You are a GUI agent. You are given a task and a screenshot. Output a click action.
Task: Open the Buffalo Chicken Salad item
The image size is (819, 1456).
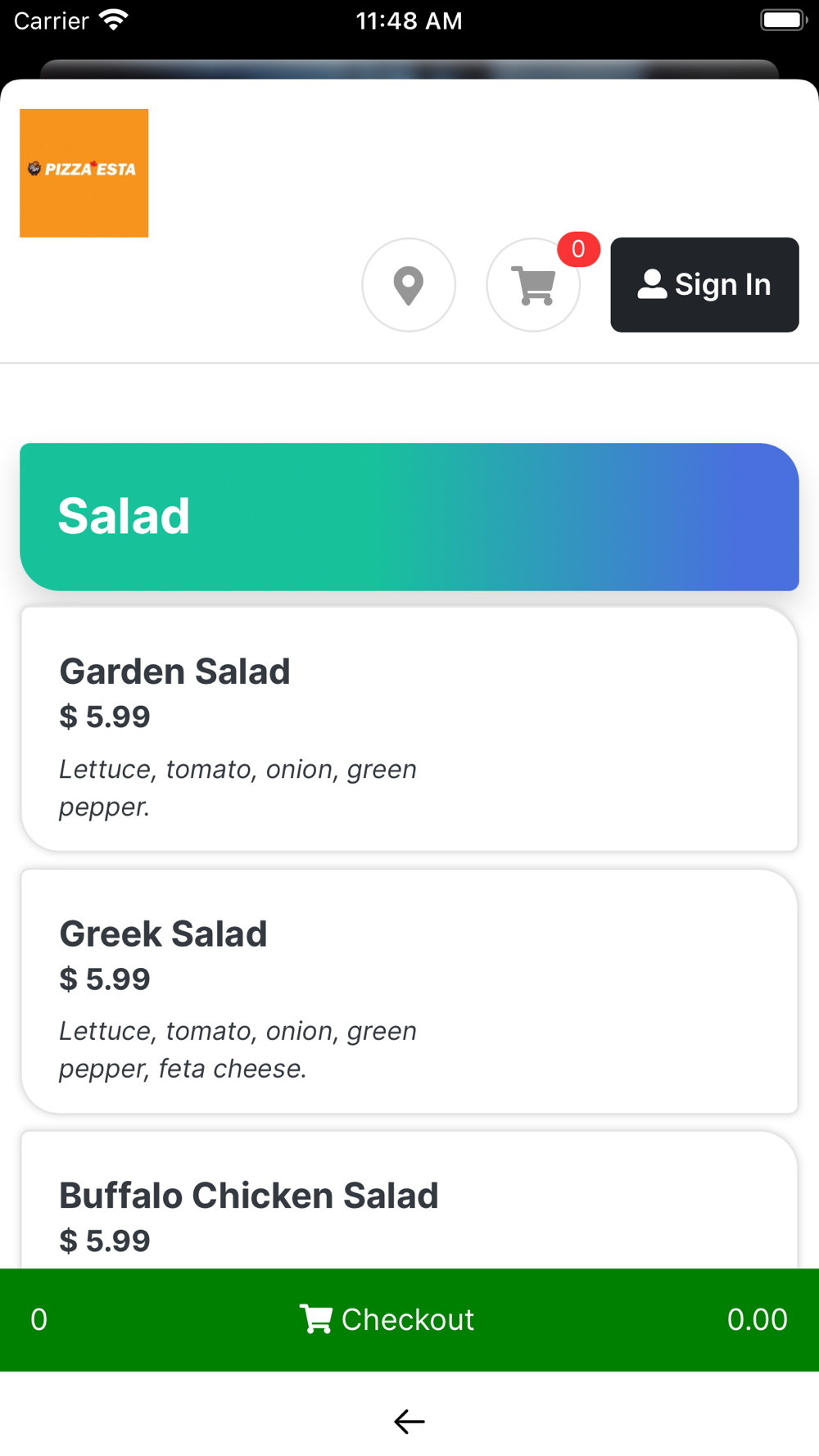pyautogui.click(x=409, y=1200)
